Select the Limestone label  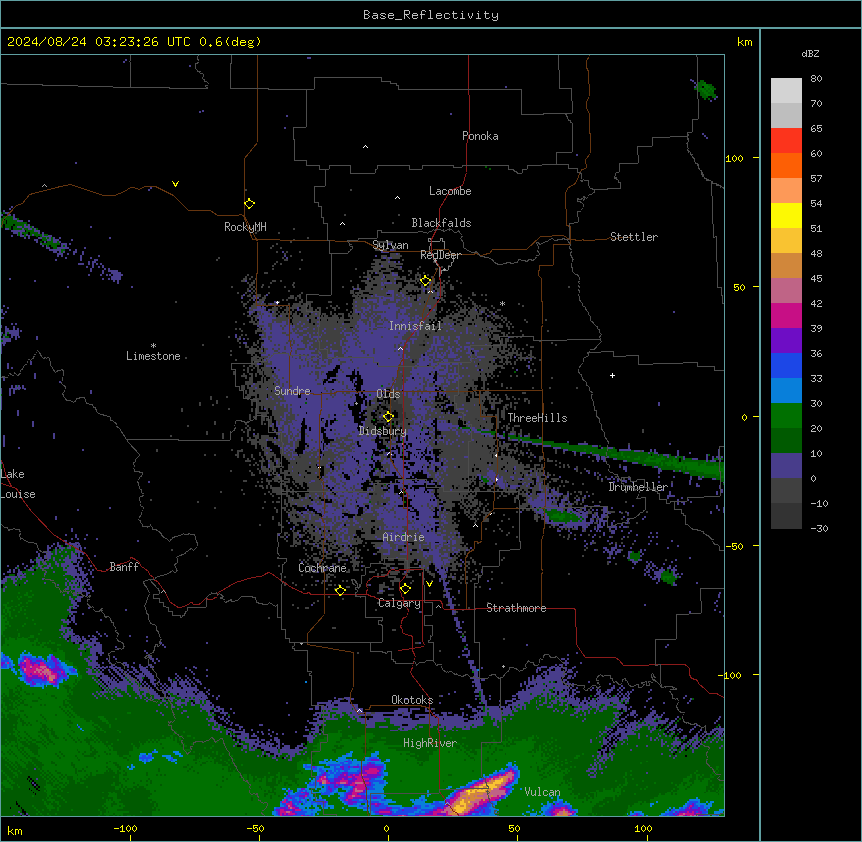(x=153, y=356)
